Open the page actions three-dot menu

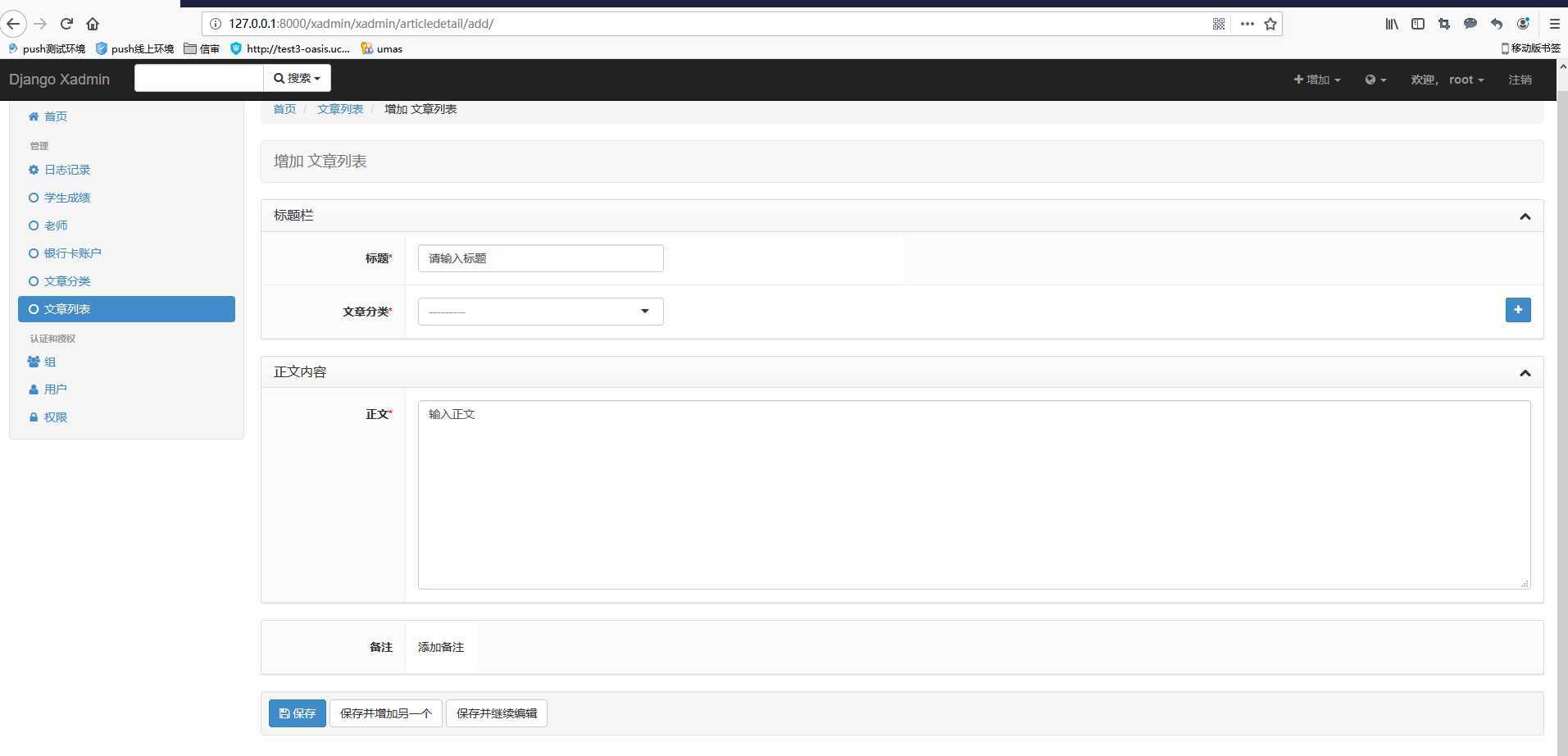tap(1247, 24)
